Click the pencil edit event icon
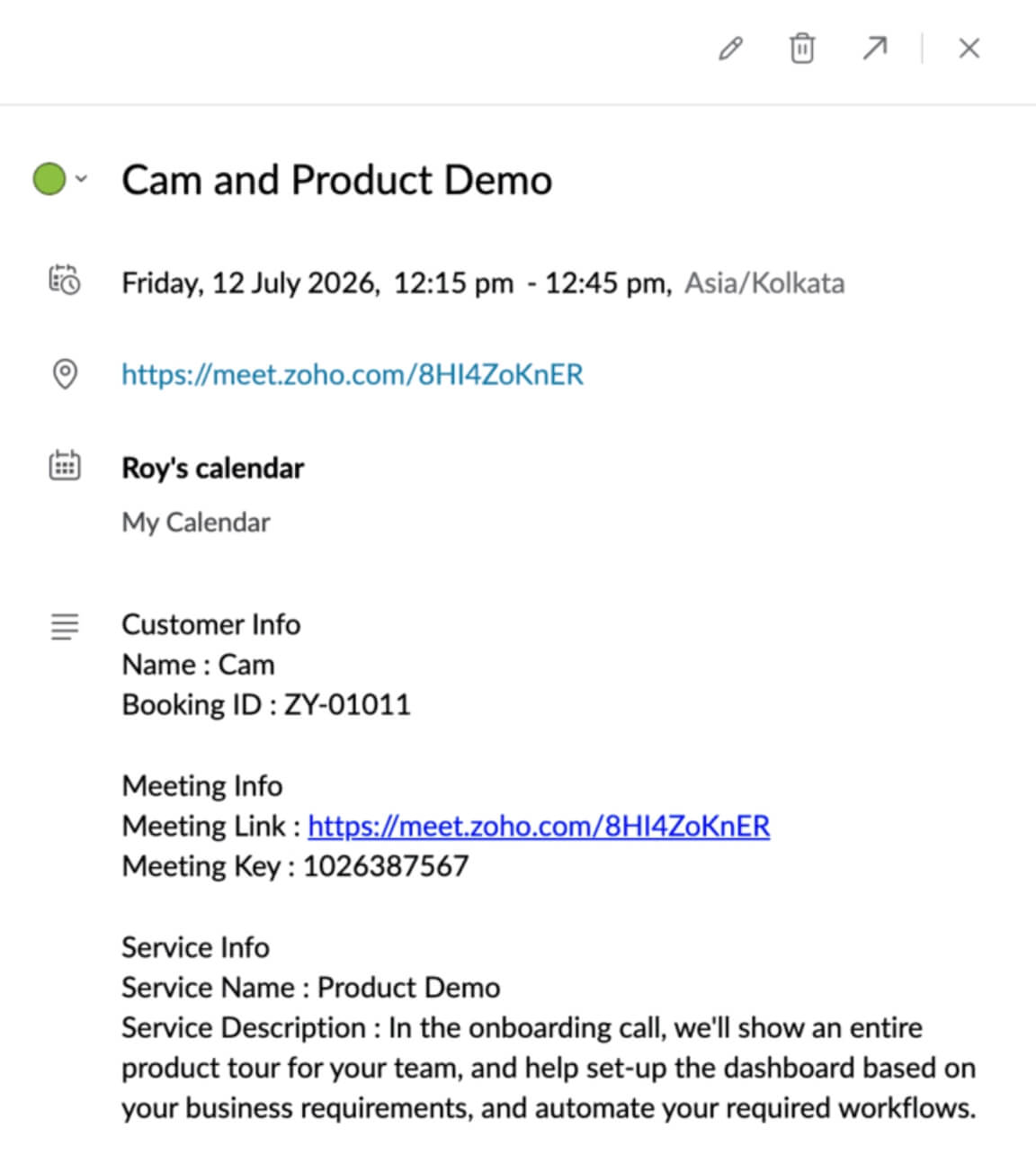Viewport: 1036px width, 1155px height. tap(730, 49)
